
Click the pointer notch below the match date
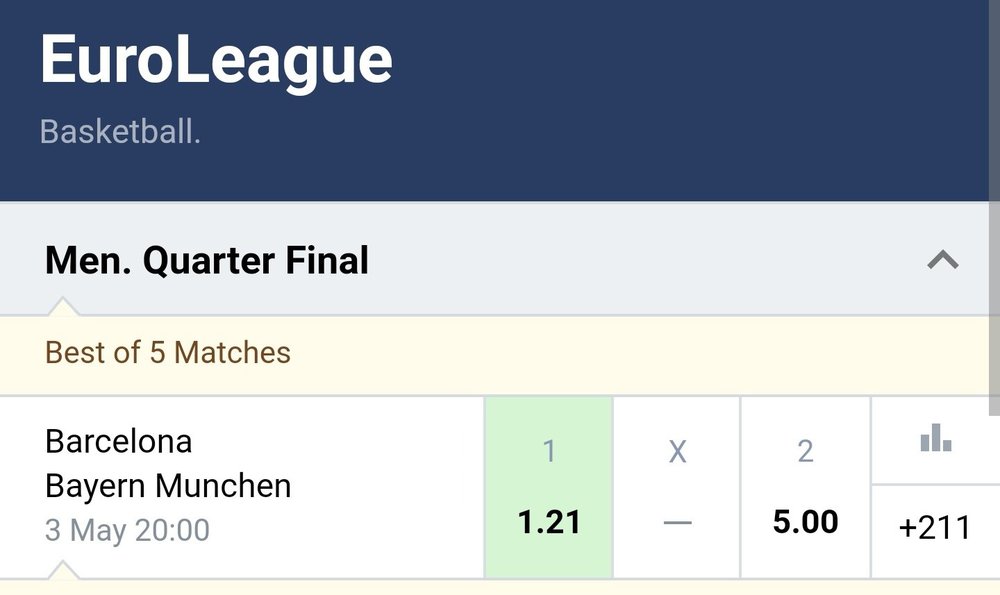coord(62,570)
